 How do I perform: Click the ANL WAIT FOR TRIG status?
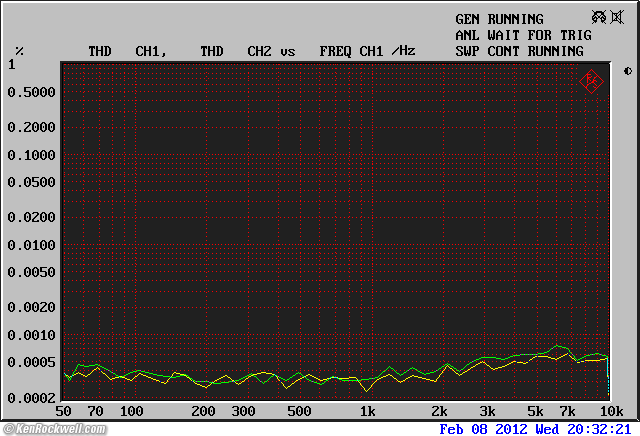point(523,35)
